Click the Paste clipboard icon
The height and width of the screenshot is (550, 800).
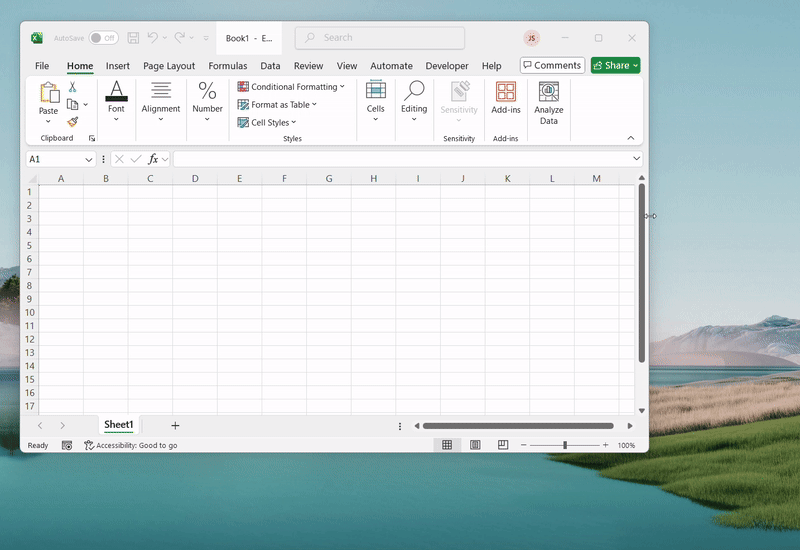[x=48, y=93]
